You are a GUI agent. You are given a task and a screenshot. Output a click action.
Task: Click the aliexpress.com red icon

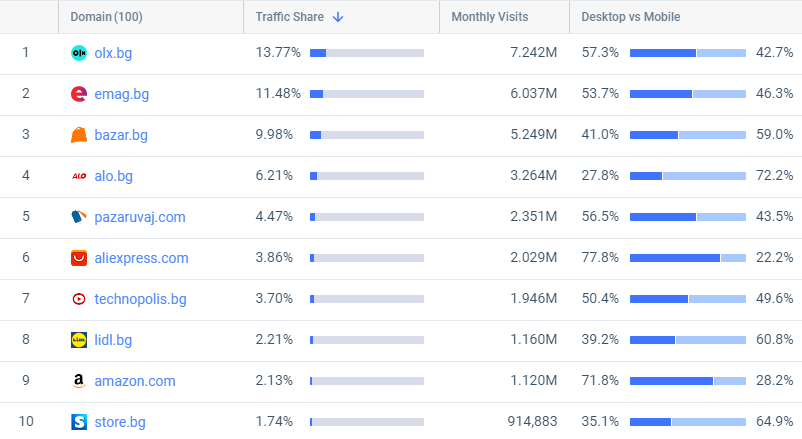tap(79, 258)
